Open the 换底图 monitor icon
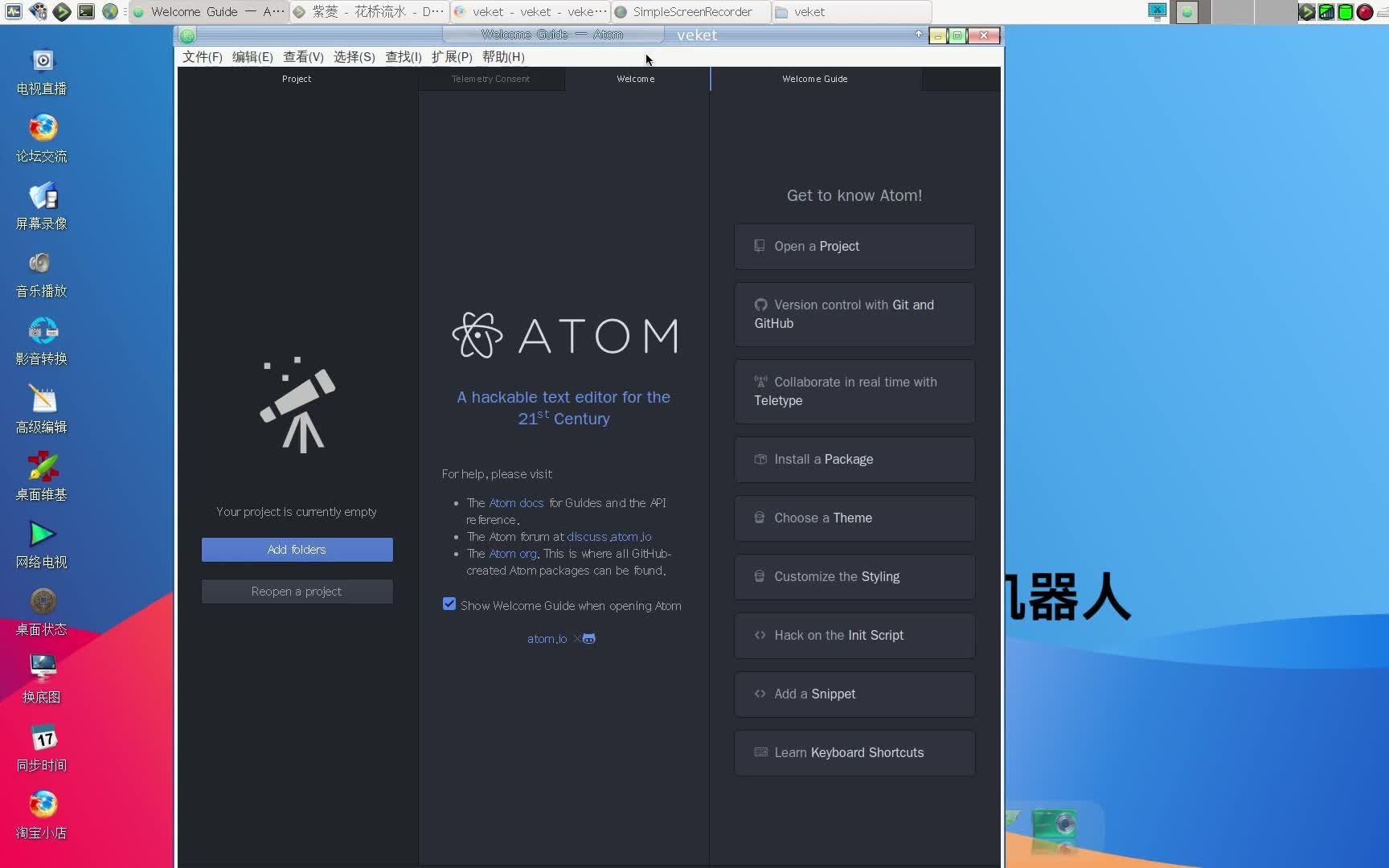1389x868 pixels. coord(42,680)
